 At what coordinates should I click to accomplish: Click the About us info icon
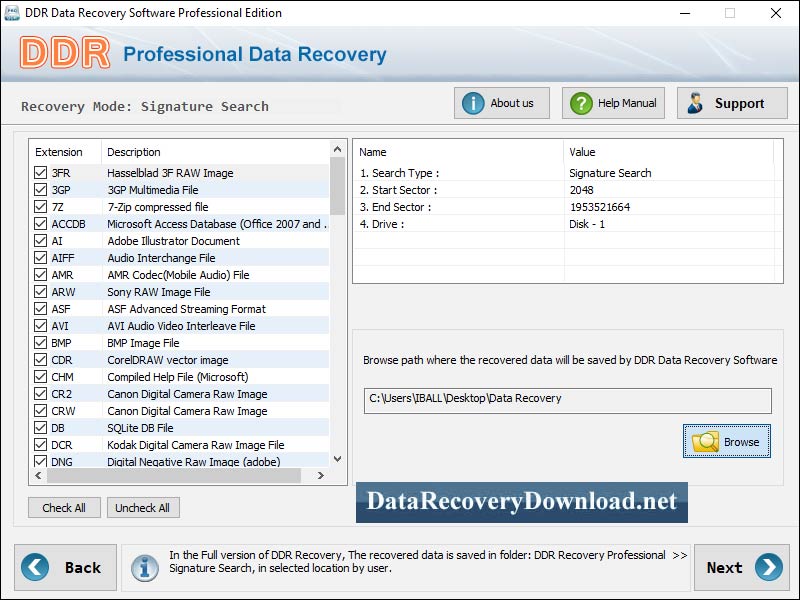(x=471, y=102)
